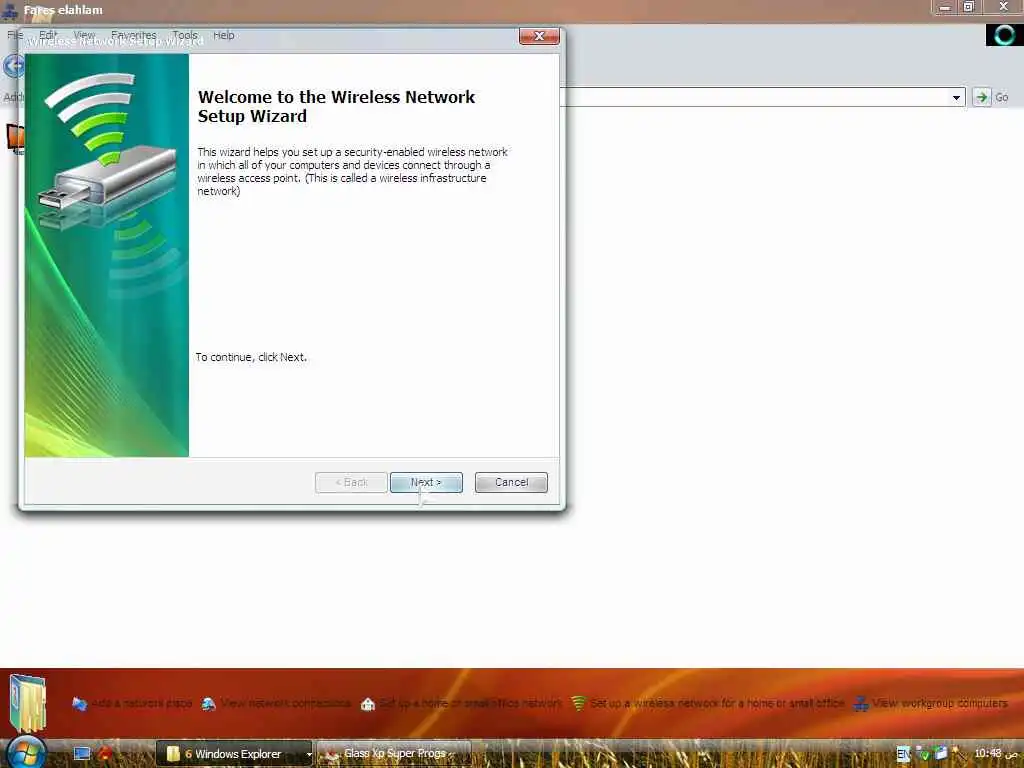Click the Show Desktop quick launch icon
Screen dimensions: 1024x768
coord(82,754)
